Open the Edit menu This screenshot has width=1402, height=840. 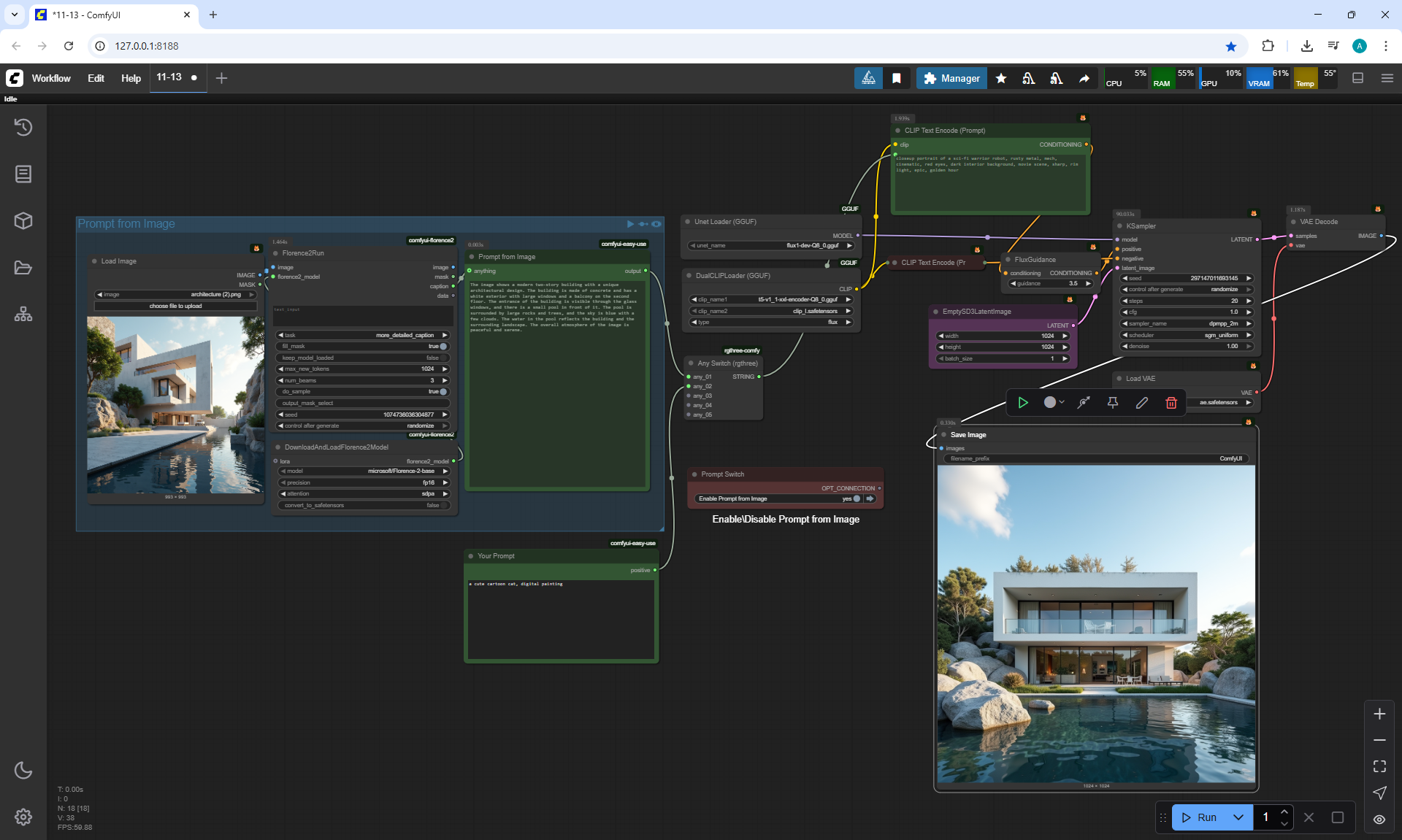pyautogui.click(x=96, y=78)
